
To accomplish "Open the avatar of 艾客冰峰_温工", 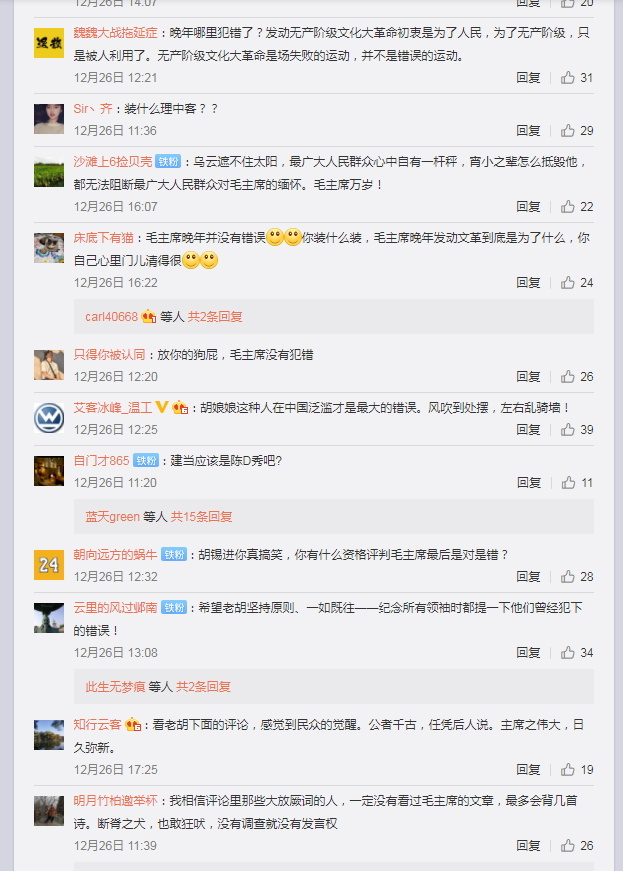I will click(x=49, y=418).
